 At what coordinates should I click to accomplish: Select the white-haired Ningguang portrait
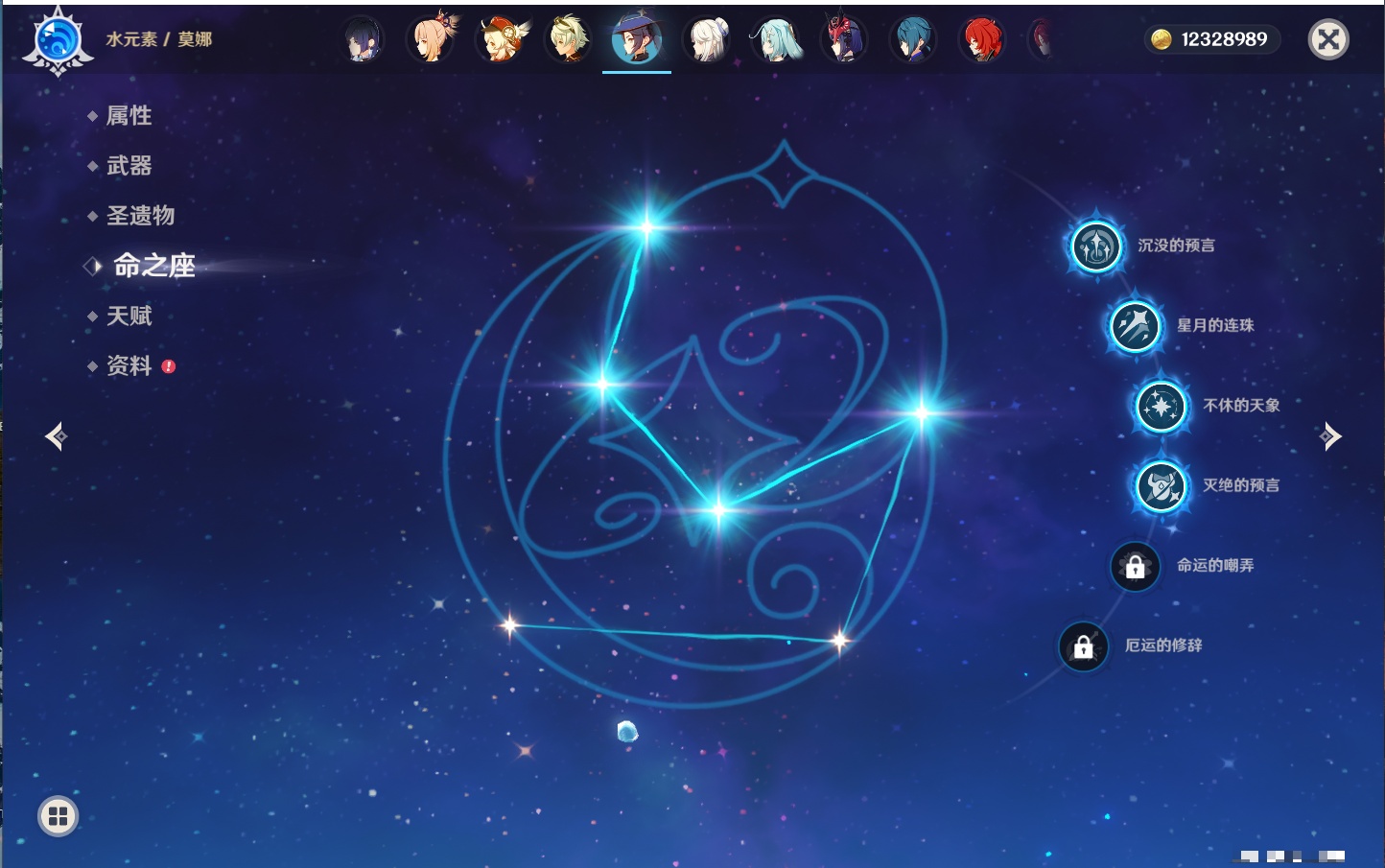707,40
